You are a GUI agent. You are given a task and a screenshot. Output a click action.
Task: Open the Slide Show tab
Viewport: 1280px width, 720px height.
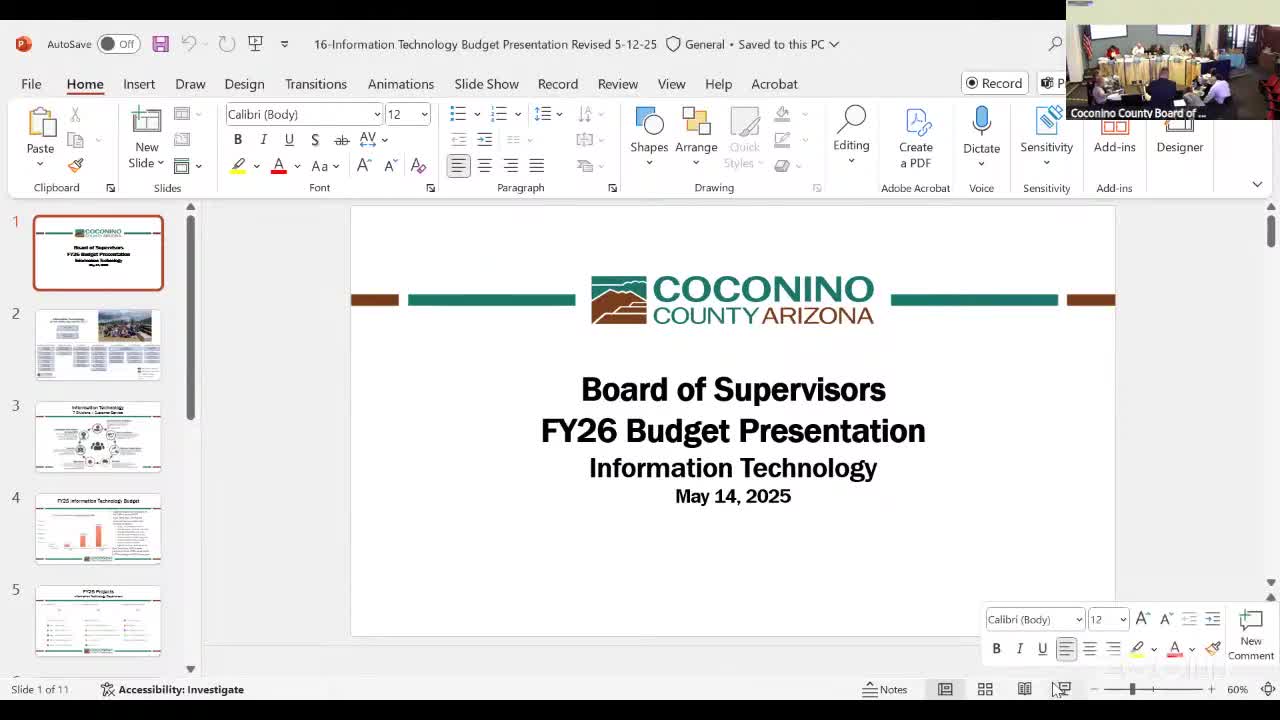487,84
